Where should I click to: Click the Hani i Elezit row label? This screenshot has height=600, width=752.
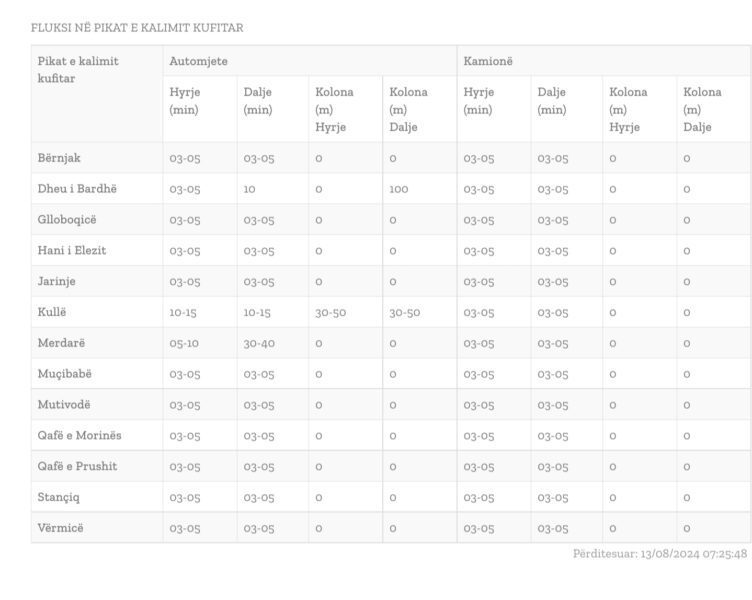point(72,250)
